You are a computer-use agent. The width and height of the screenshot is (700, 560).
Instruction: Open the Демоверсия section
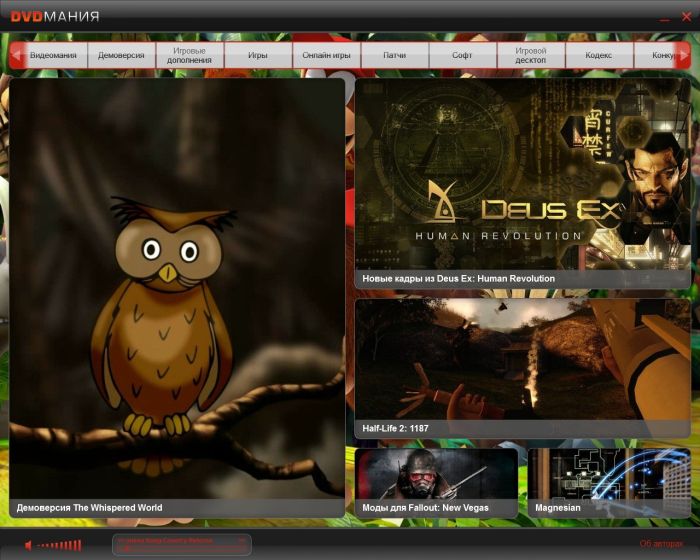tap(121, 55)
